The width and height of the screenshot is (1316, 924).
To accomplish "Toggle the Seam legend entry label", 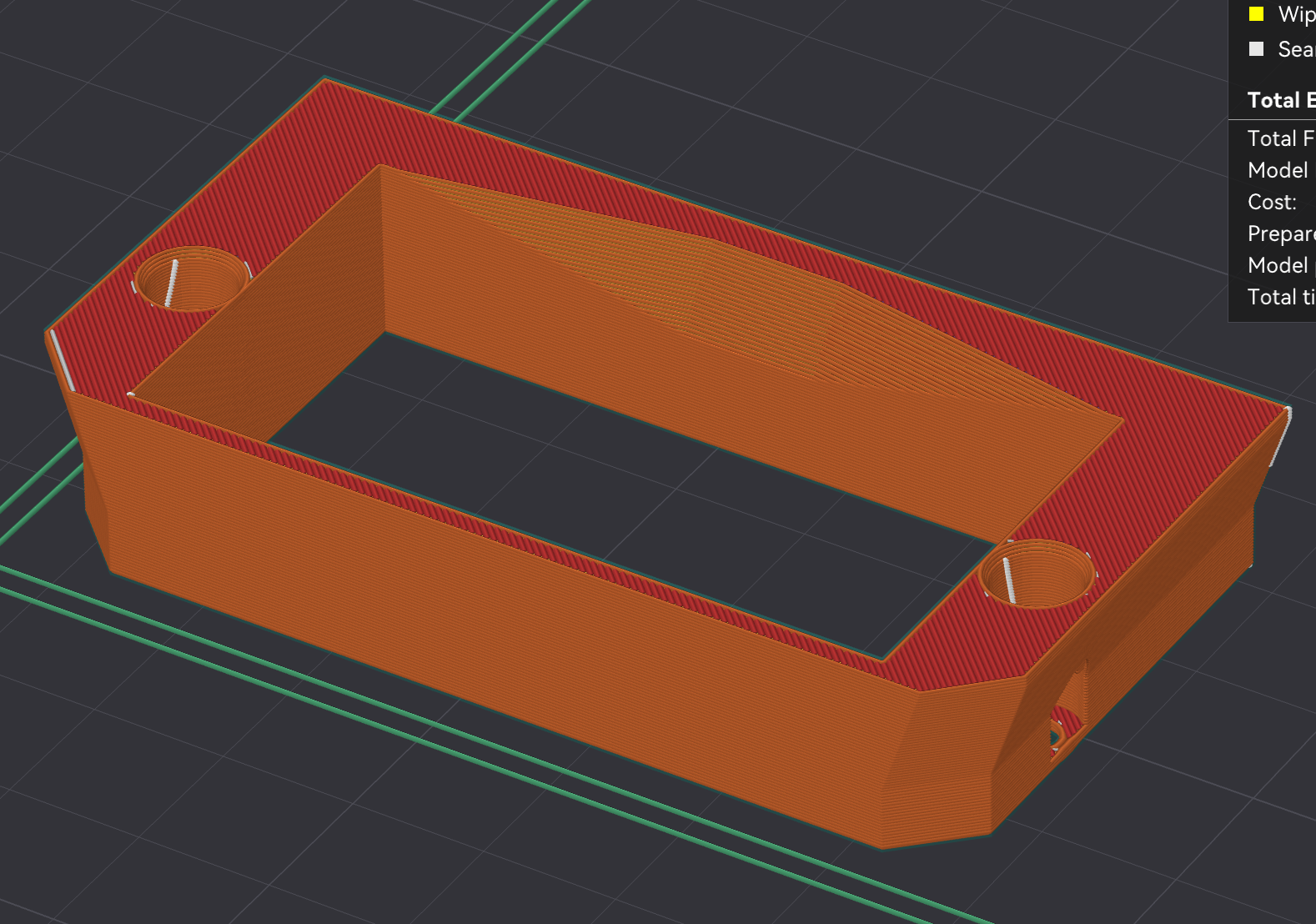I will point(1297,49).
